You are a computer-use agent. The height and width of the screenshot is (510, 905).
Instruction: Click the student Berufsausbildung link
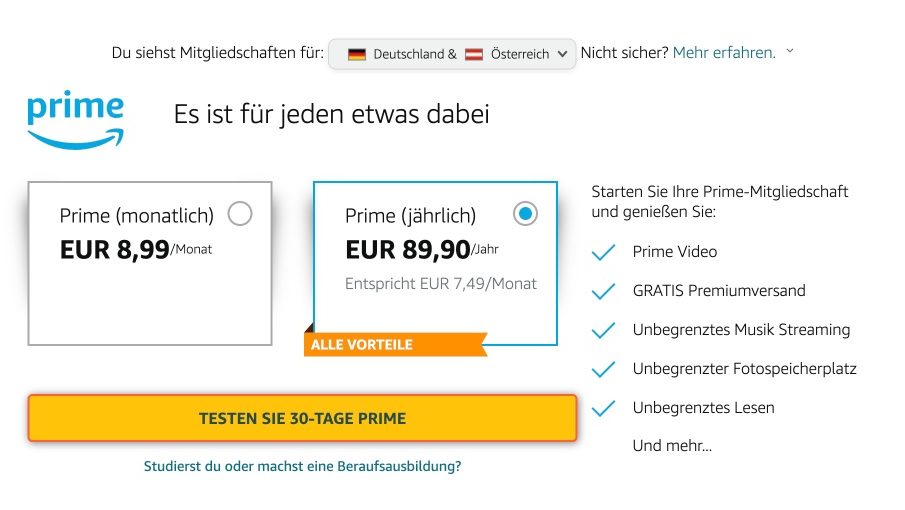303,466
